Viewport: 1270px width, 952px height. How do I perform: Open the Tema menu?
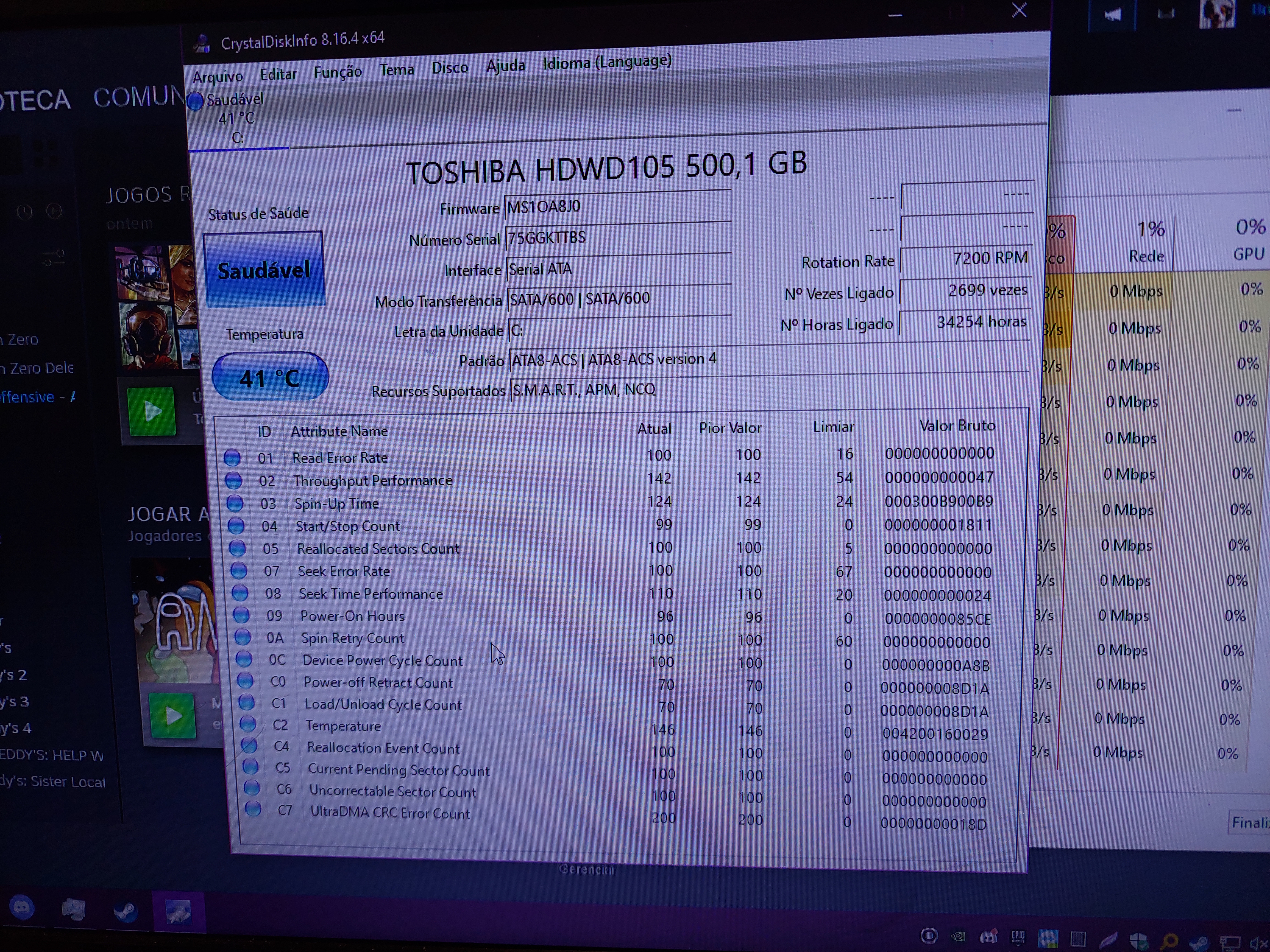[x=397, y=70]
